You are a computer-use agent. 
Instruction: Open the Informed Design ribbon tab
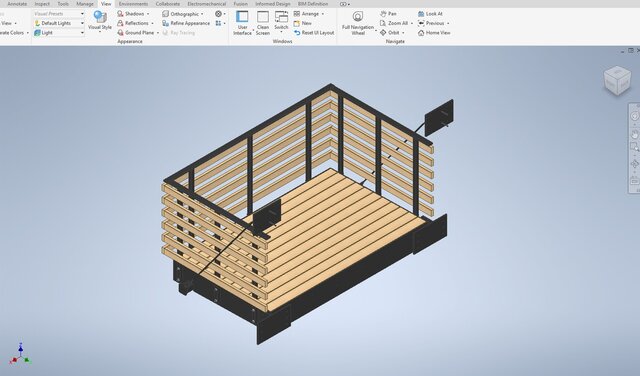(273, 4)
